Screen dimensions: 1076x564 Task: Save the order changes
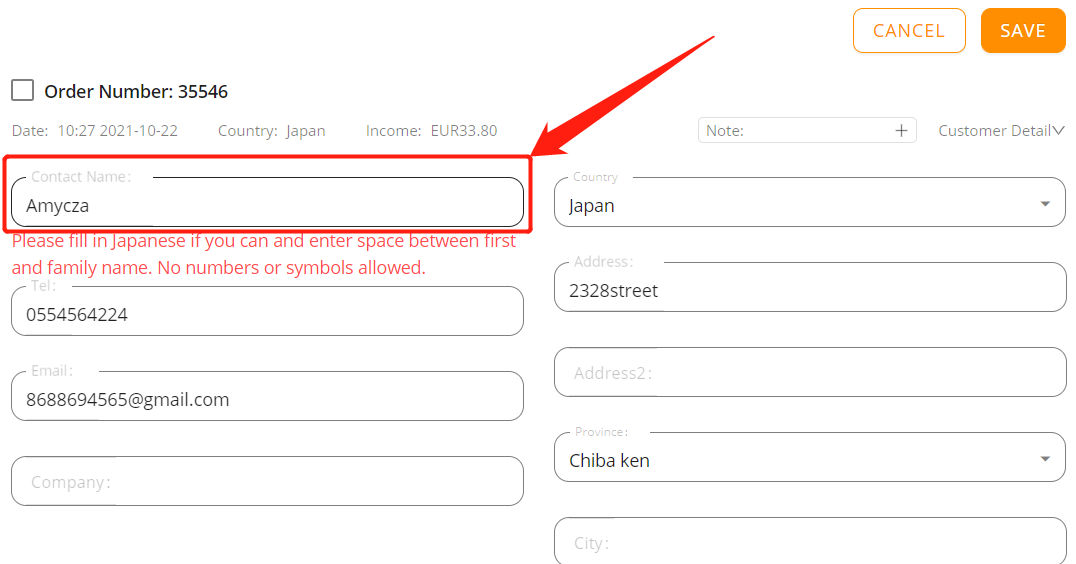coord(1022,31)
